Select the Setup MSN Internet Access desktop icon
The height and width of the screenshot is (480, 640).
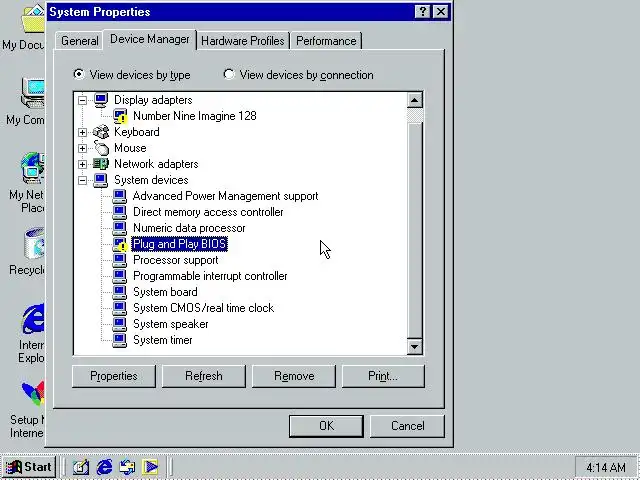[33, 393]
